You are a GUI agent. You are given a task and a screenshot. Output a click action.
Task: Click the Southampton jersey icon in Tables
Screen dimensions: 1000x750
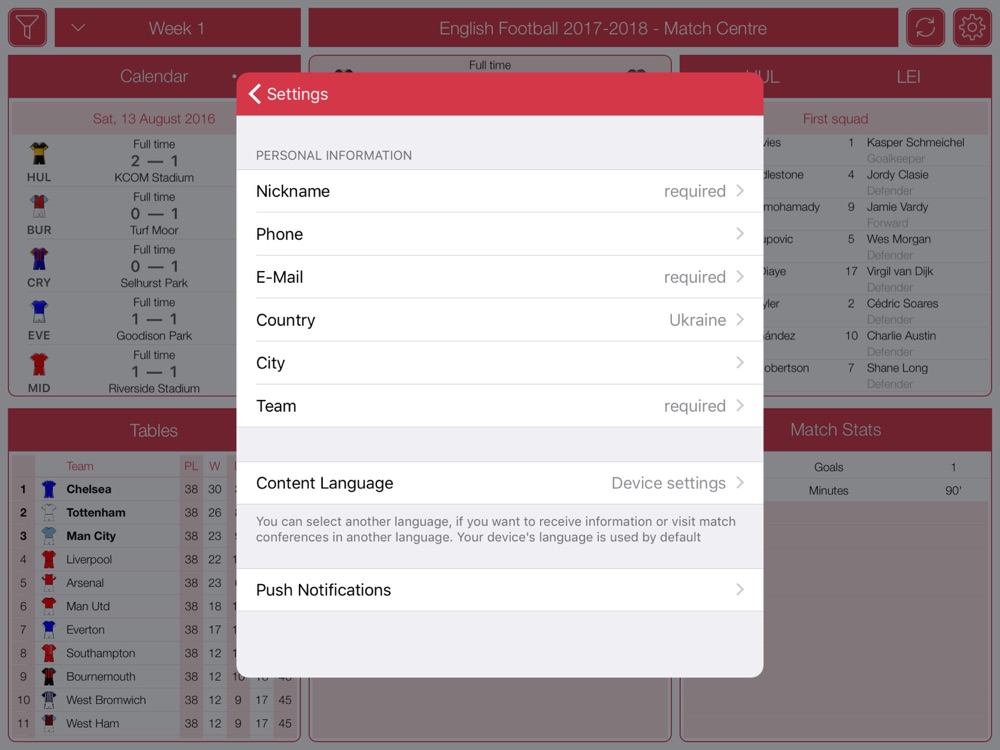(x=48, y=652)
